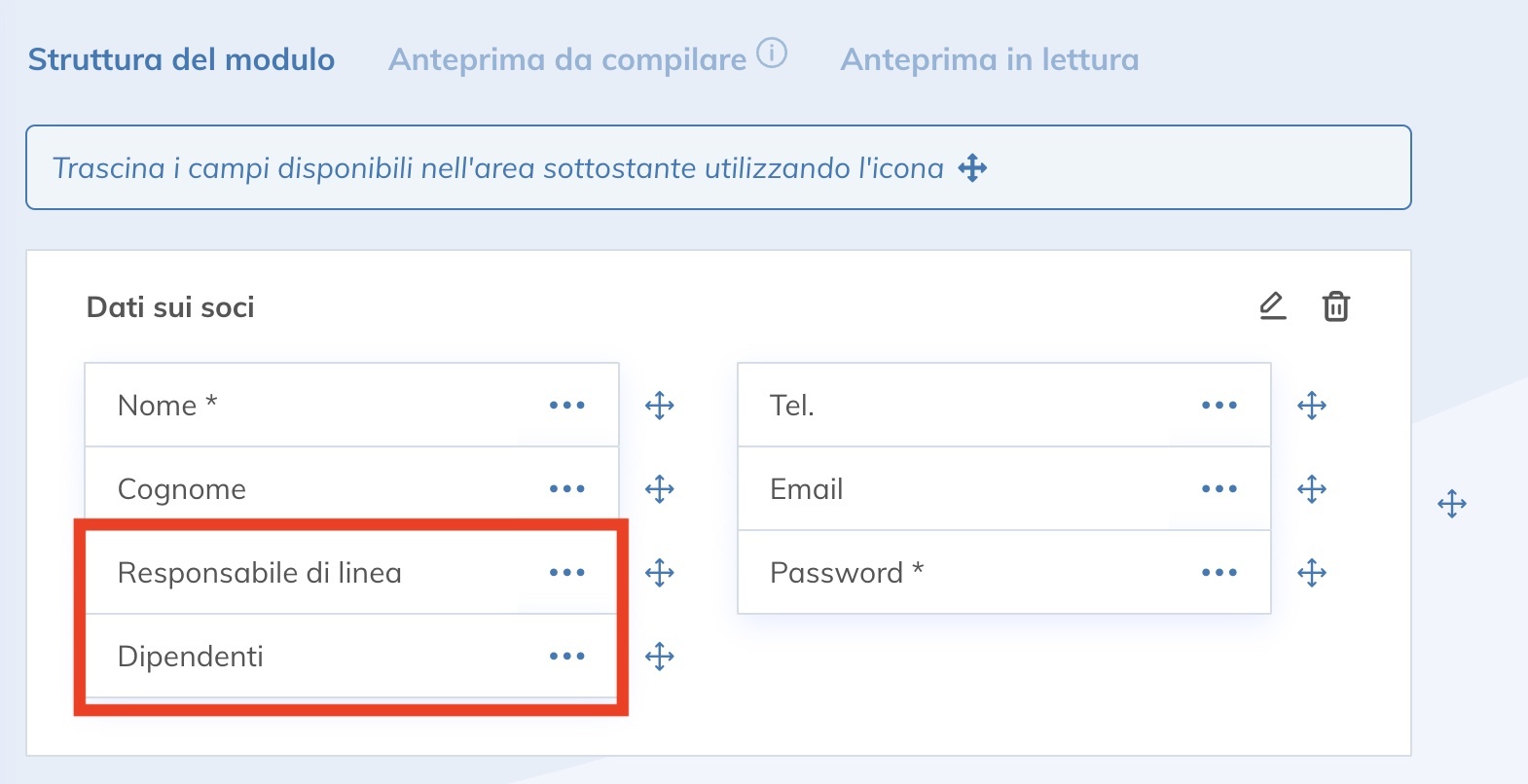Viewport: 1528px width, 784px height.
Task: View the info tooltip beside Anteprima da compilare
Action: click(772, 55)
